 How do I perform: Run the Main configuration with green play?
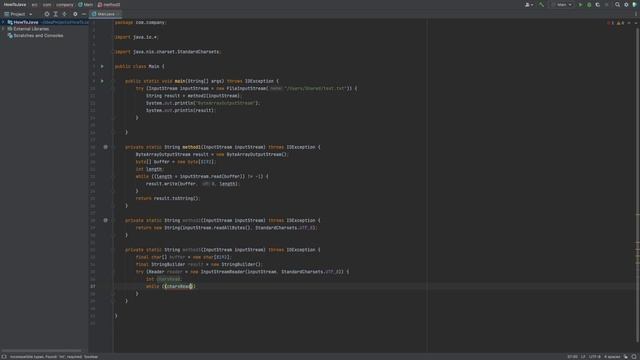pos(580,4)
